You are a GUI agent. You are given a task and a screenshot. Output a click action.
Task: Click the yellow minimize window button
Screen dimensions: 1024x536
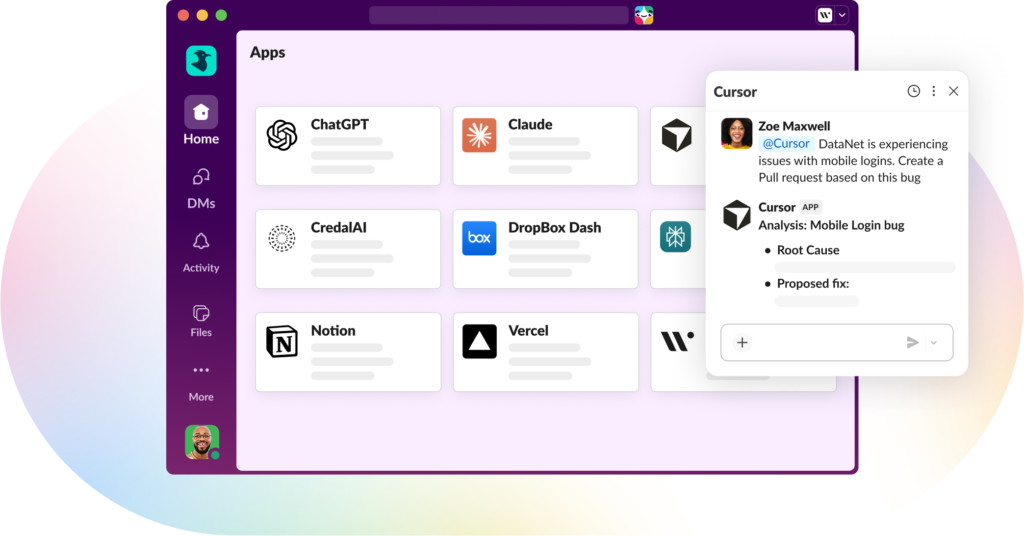(x=202, y=15)
